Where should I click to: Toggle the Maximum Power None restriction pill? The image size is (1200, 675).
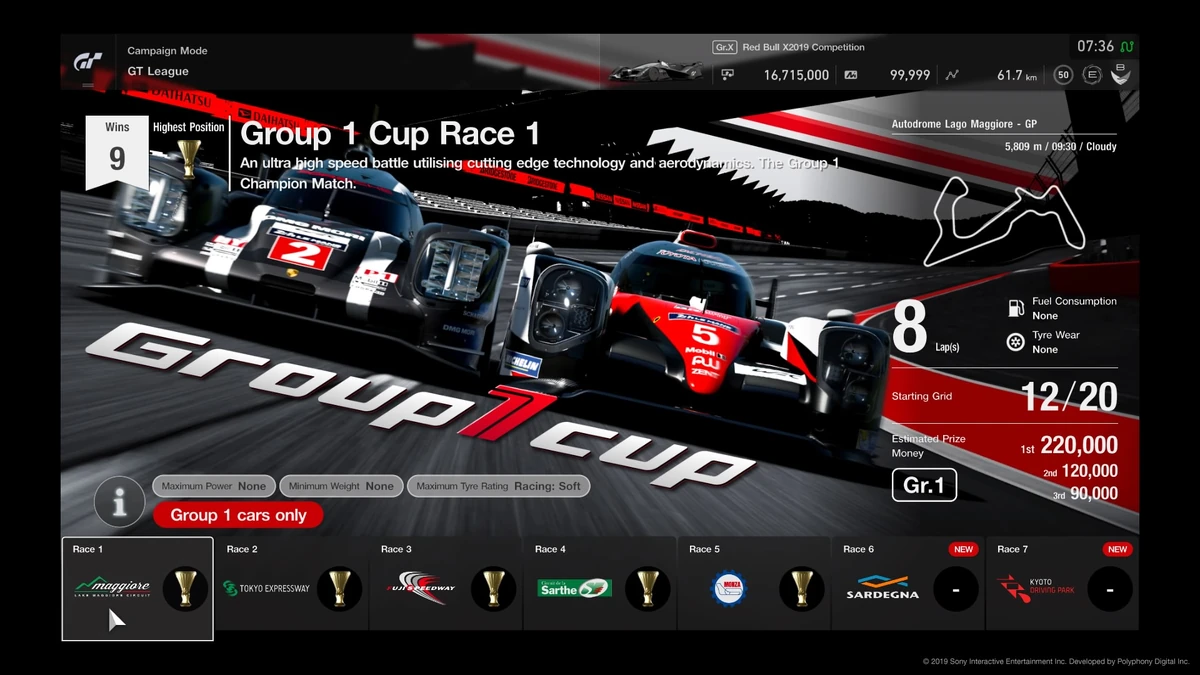[214, 486]
